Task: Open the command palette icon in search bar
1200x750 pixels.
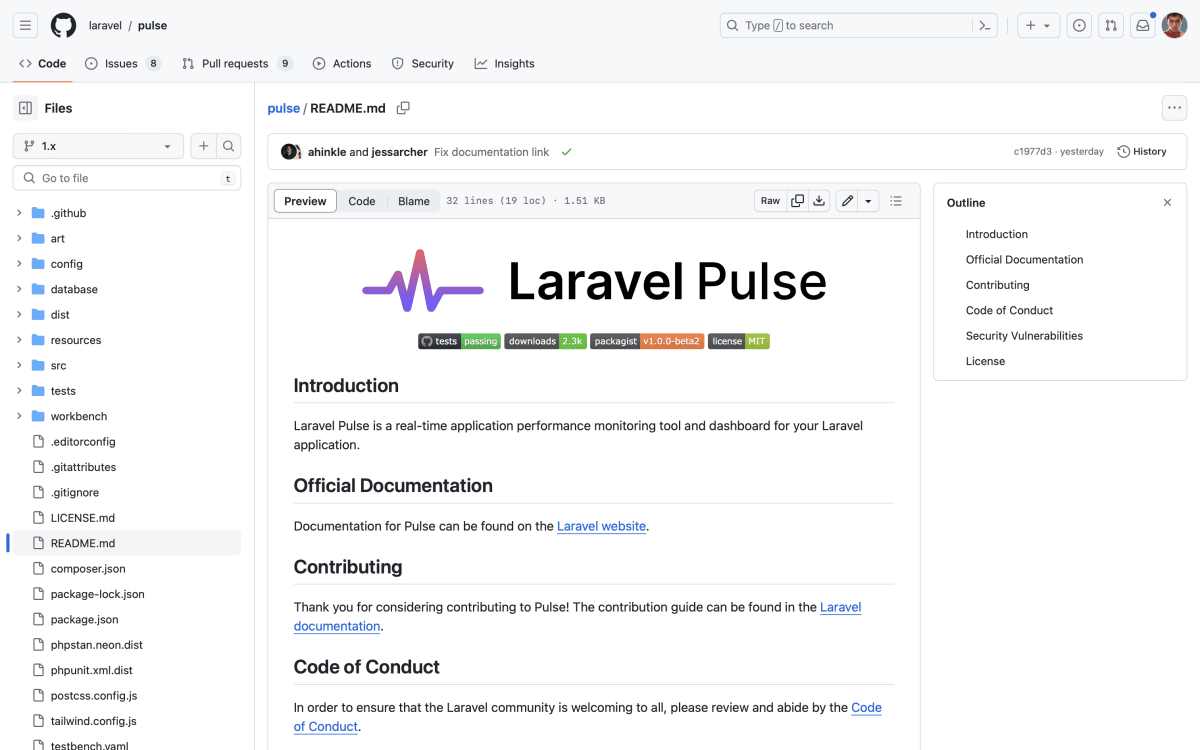Action: click(x=985, y=26)
